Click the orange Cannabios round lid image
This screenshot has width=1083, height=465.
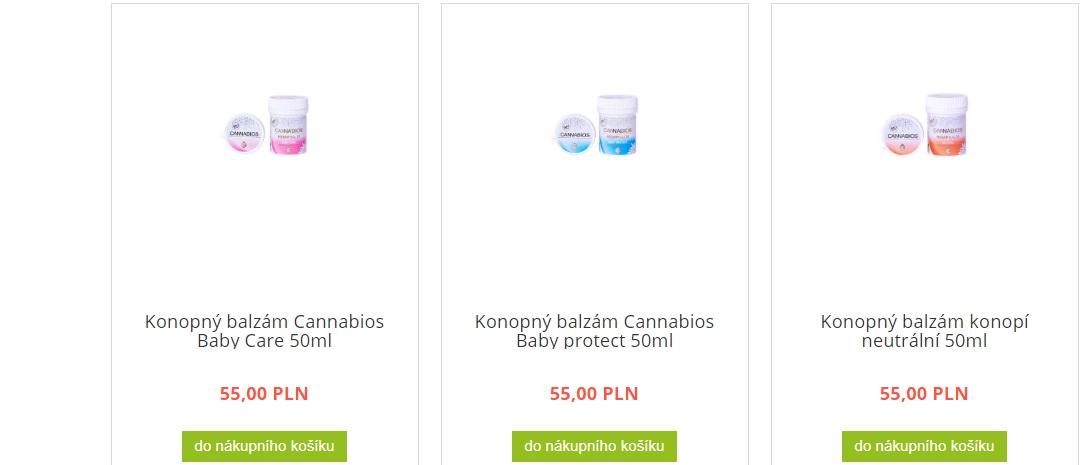(904, 134)
